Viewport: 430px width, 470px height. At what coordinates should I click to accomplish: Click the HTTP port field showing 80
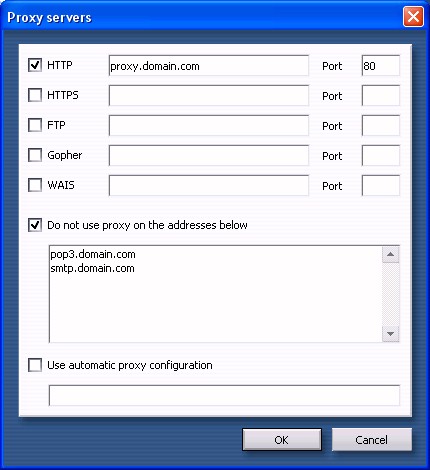point(381,66)
